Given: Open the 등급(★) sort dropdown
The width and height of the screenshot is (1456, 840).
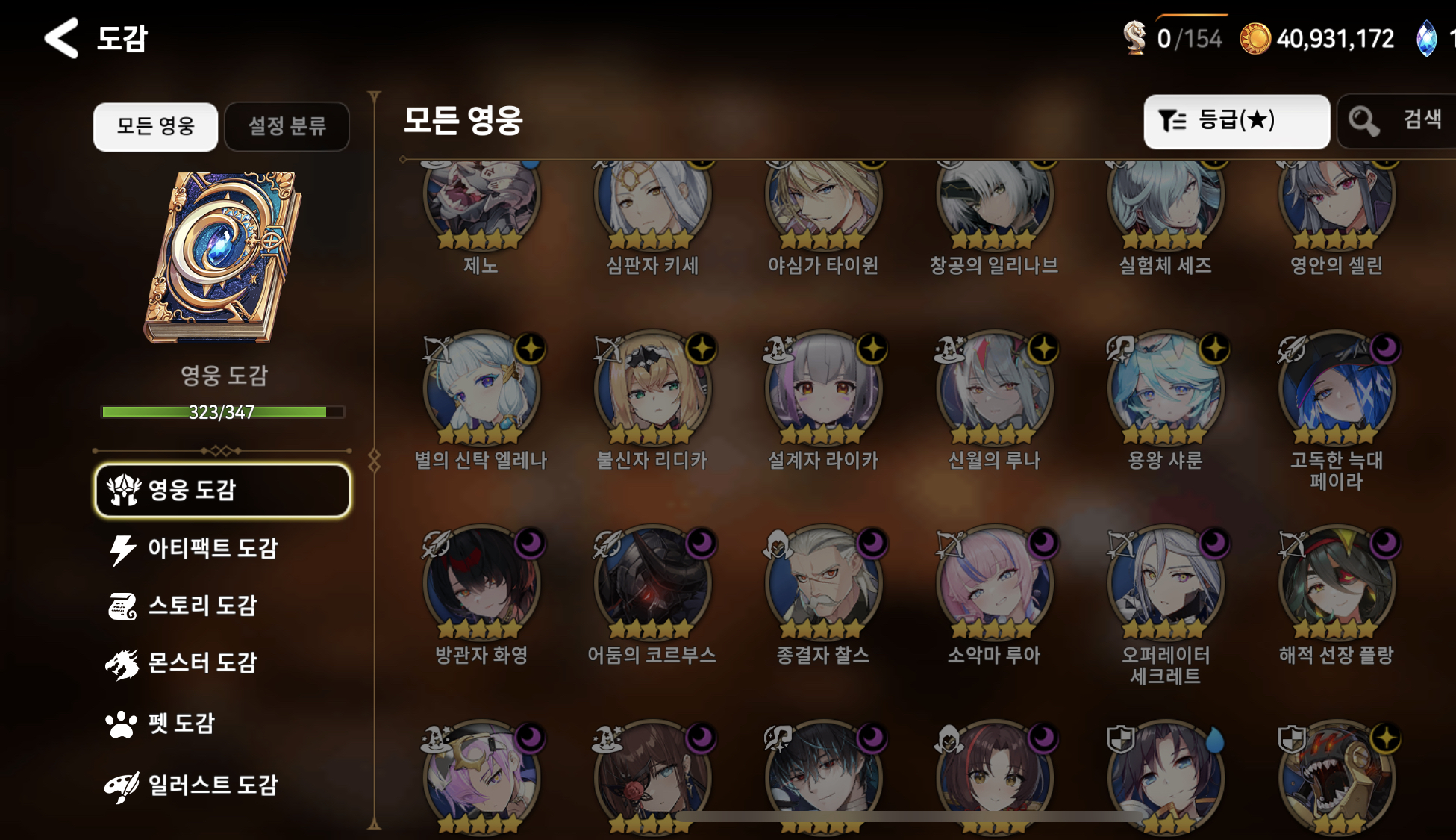Looking at the screenshot, I should [1237, 121].
